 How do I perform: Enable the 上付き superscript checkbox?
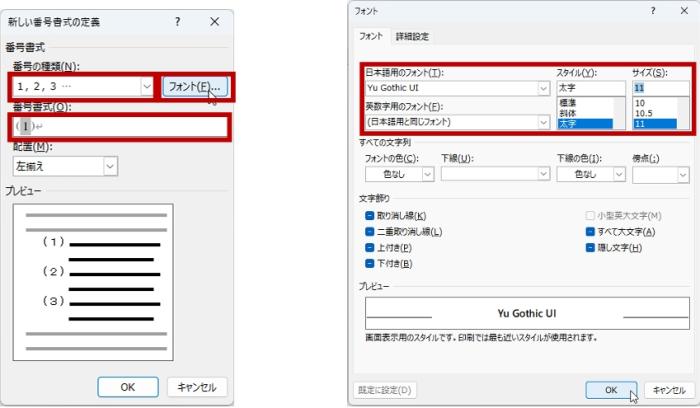tap(371, 247)
